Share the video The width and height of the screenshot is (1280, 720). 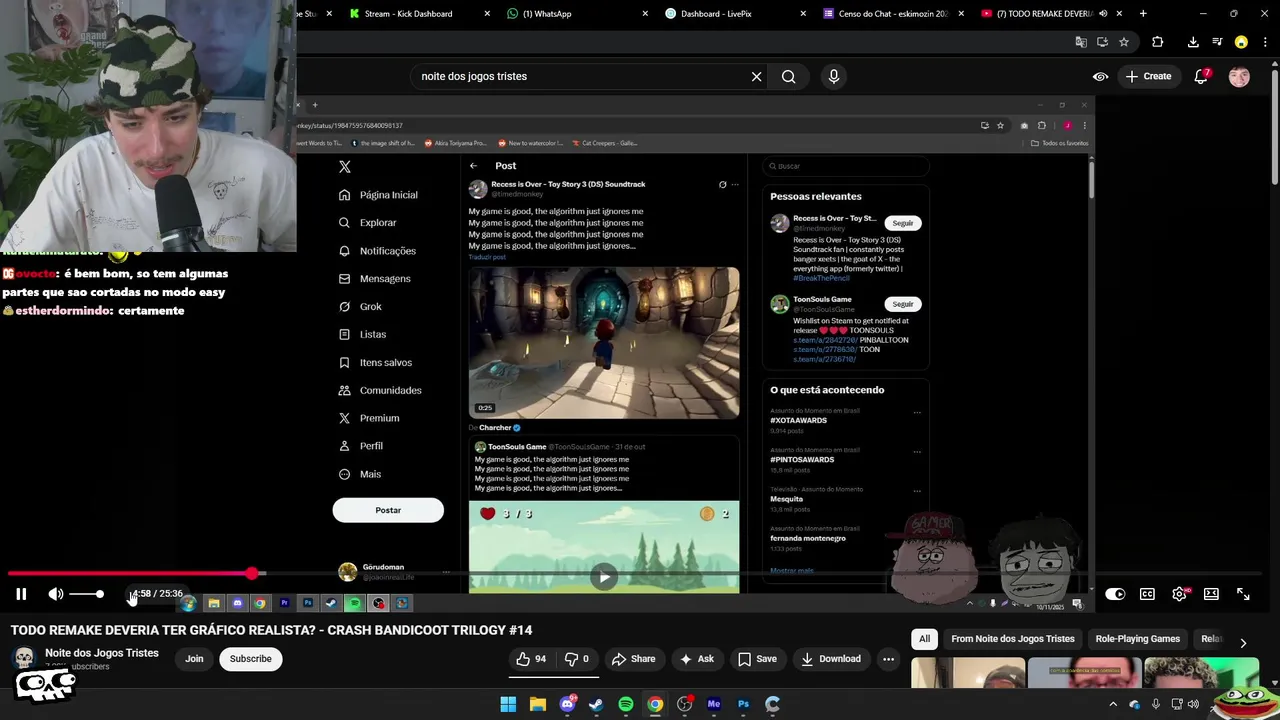pos(633,659)
